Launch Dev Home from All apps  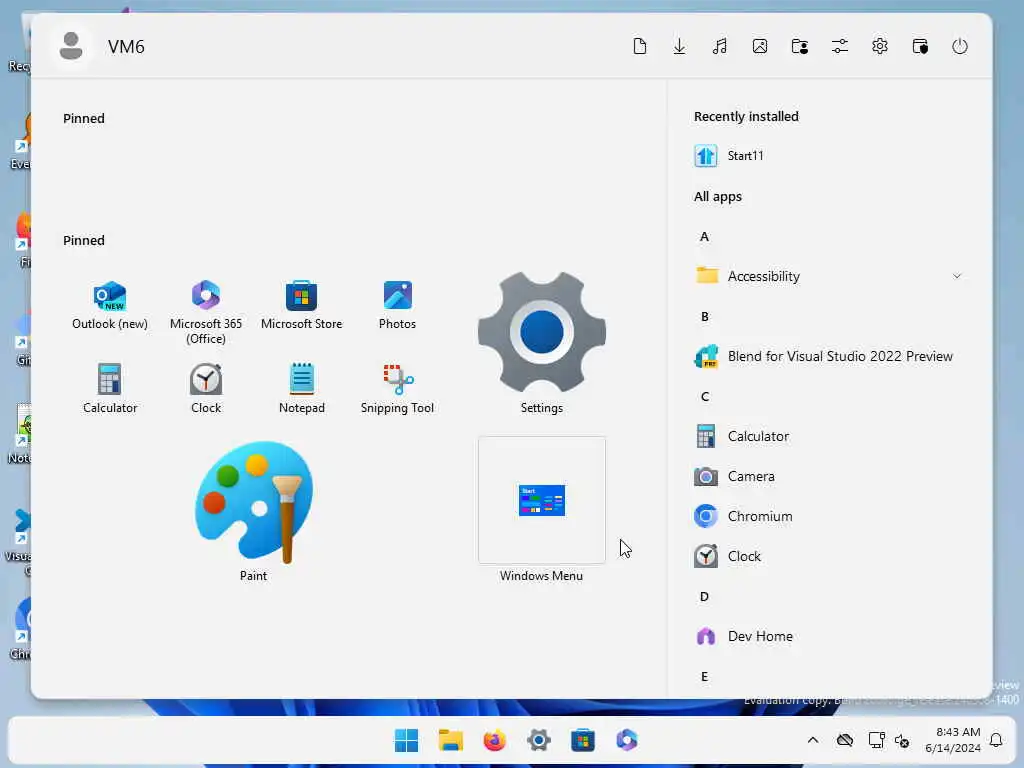tap(829, 636)
